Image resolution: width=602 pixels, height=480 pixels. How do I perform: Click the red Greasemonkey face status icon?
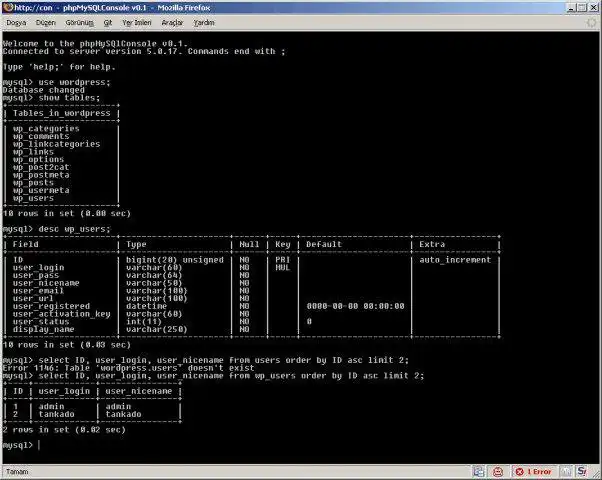(498, 472)
